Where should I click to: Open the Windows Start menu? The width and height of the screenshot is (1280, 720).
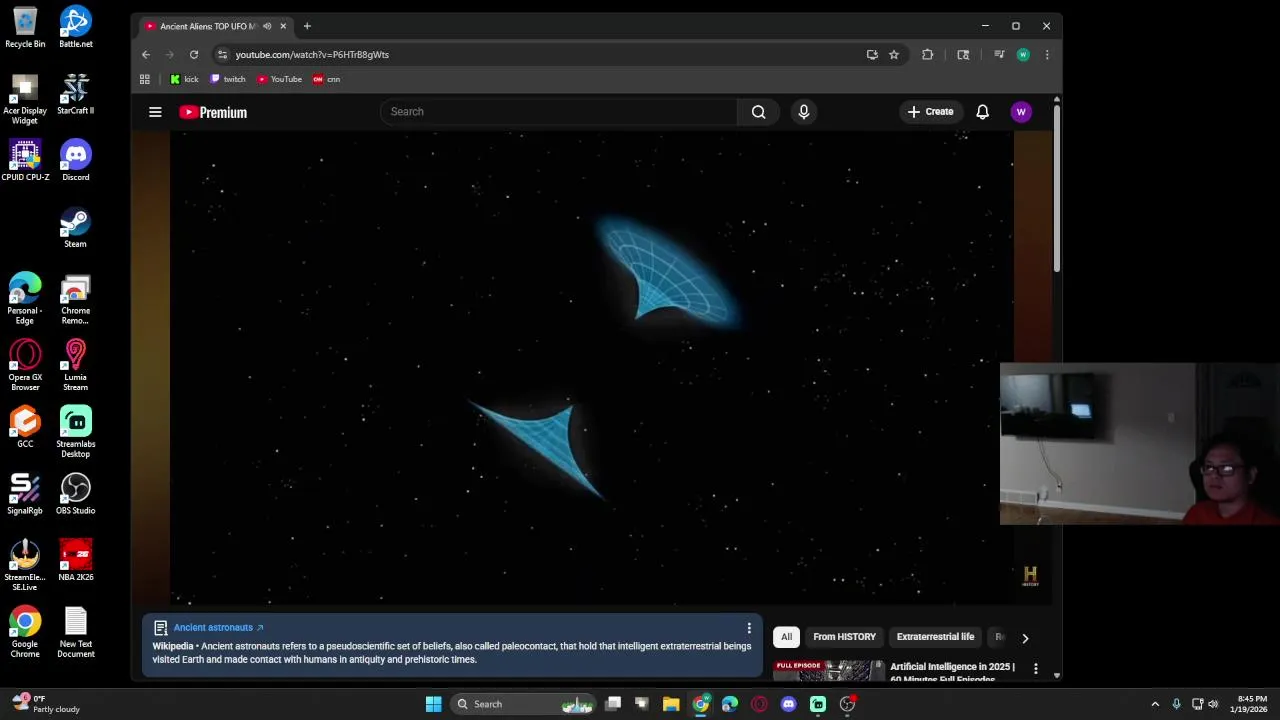pos(433,704)
